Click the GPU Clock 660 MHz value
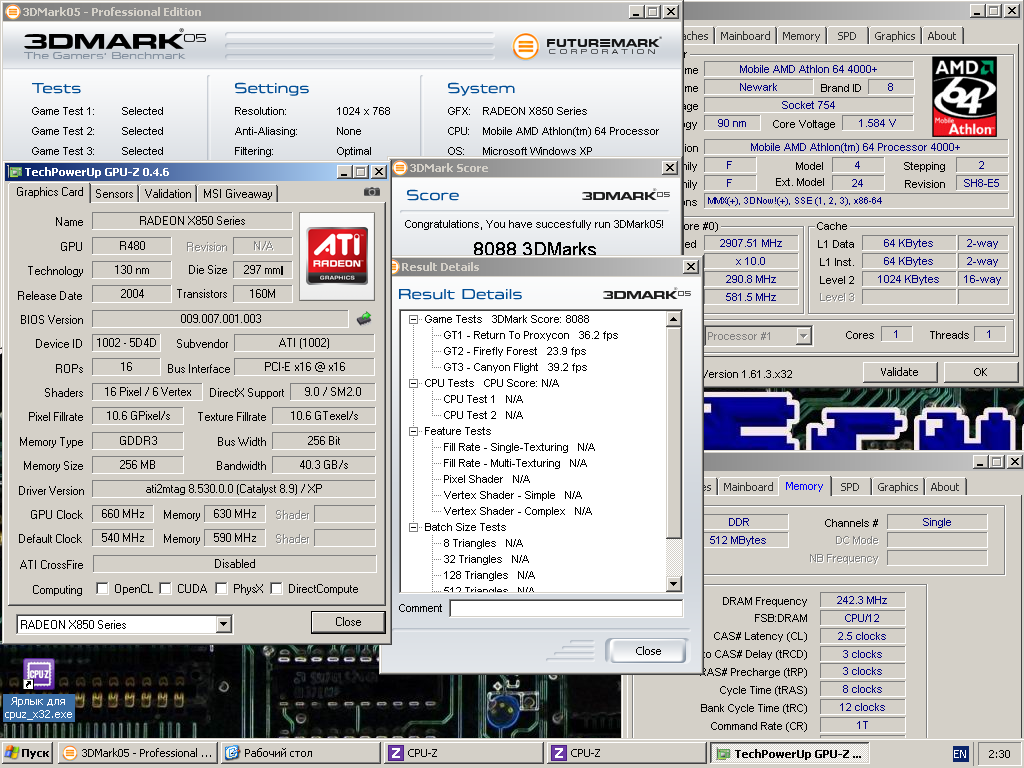Screen dimensions: 1024x768 coord(123,514)
